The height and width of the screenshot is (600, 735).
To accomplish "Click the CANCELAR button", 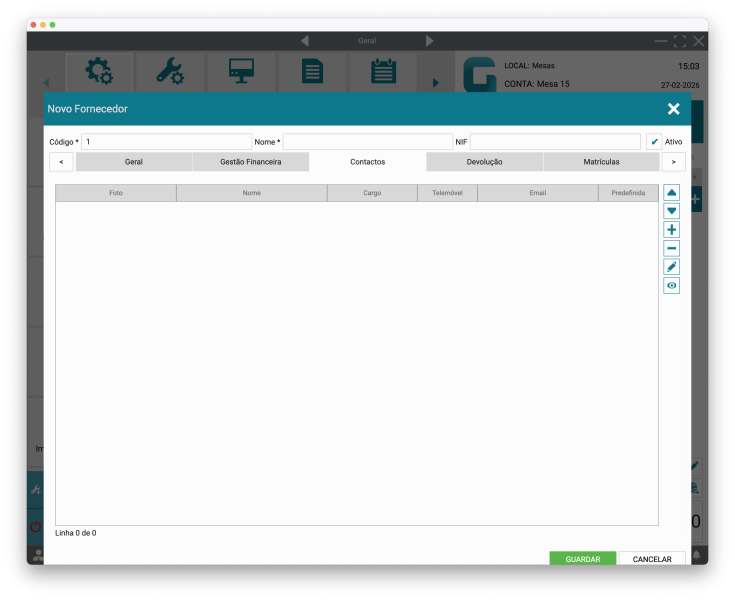I will point(652,559).
